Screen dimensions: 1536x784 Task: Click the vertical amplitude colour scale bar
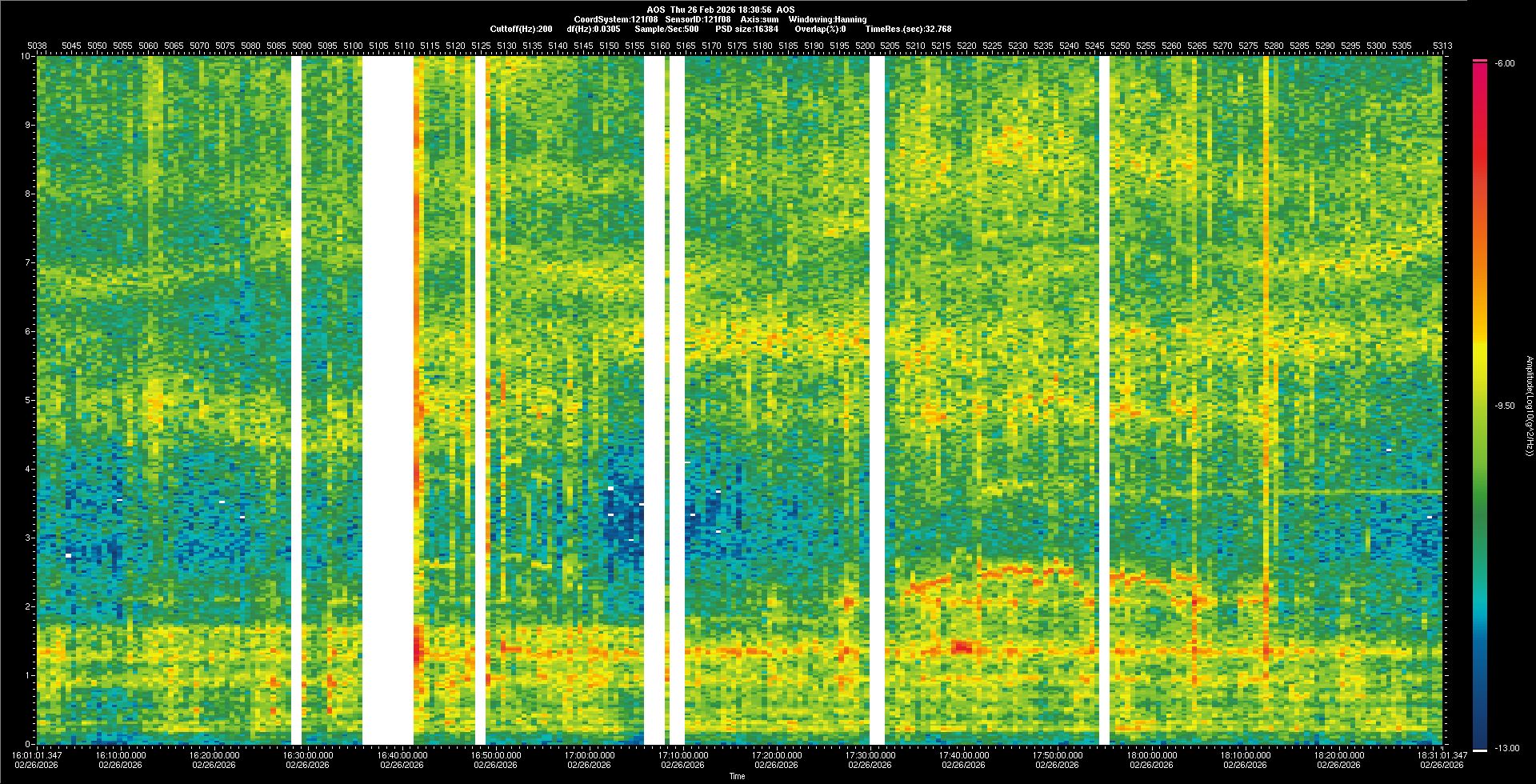(1480, 406)
